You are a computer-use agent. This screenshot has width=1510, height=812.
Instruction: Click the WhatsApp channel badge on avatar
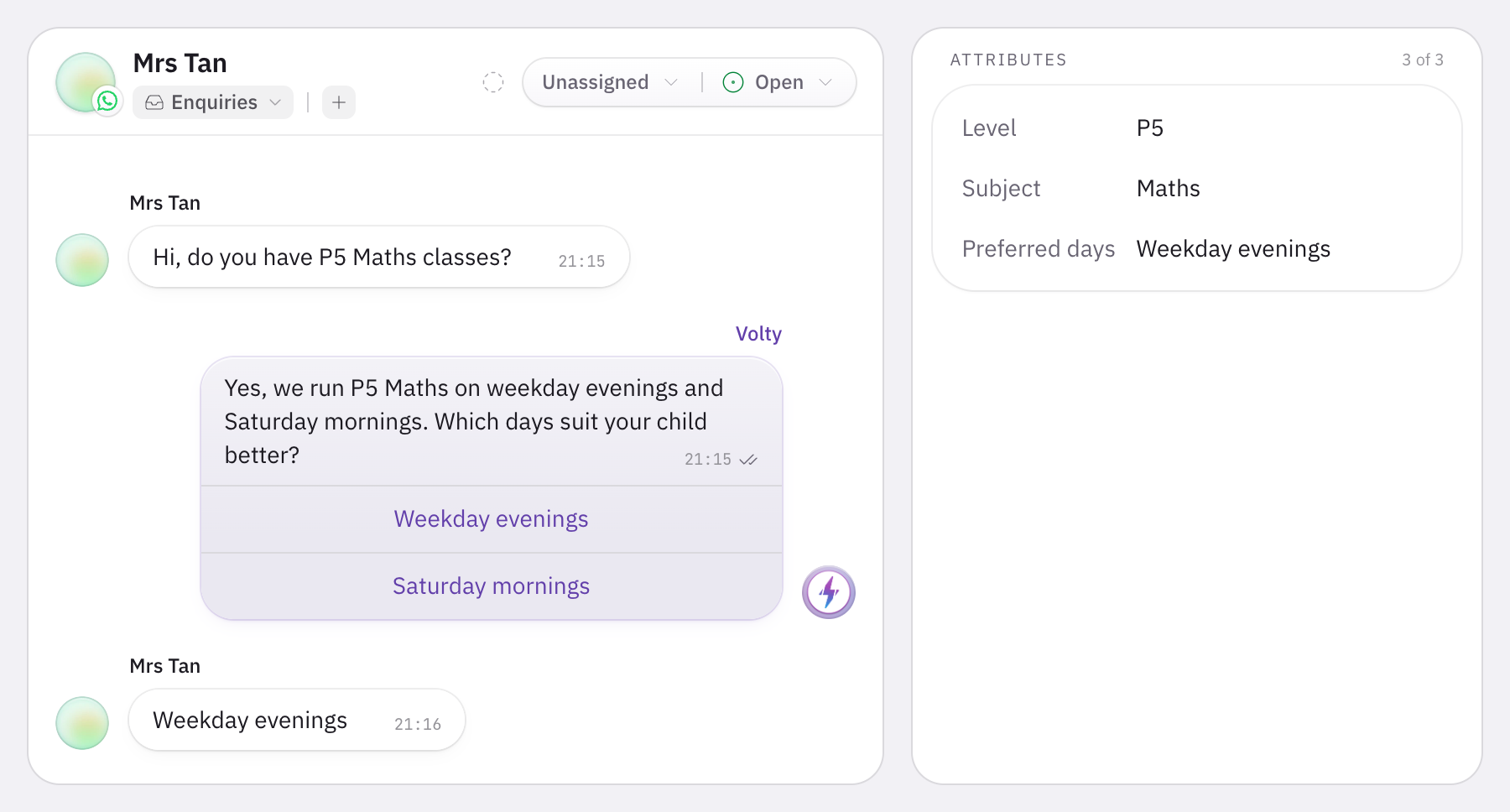107,101
